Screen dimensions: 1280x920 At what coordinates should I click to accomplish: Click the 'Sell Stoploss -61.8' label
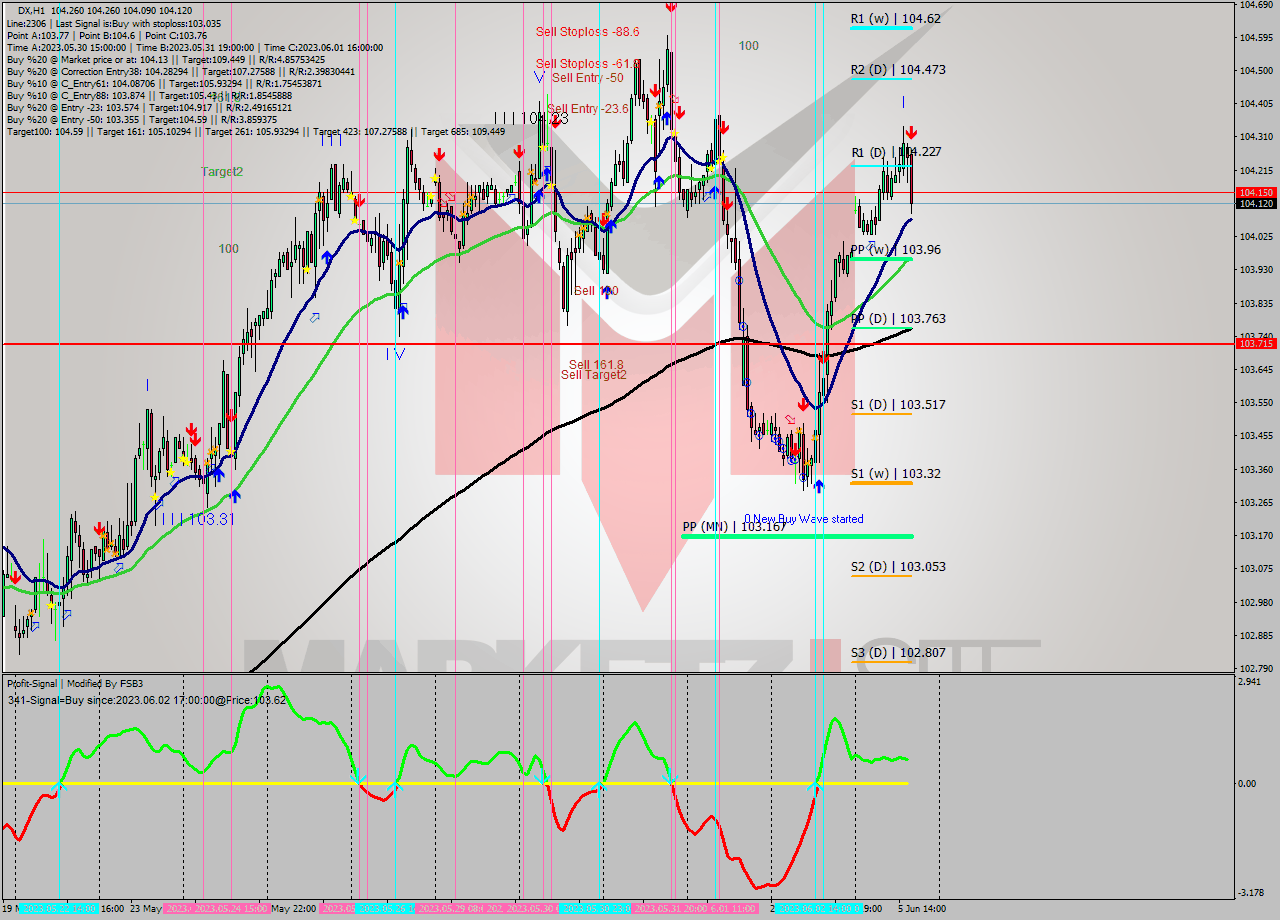(588, 64)
